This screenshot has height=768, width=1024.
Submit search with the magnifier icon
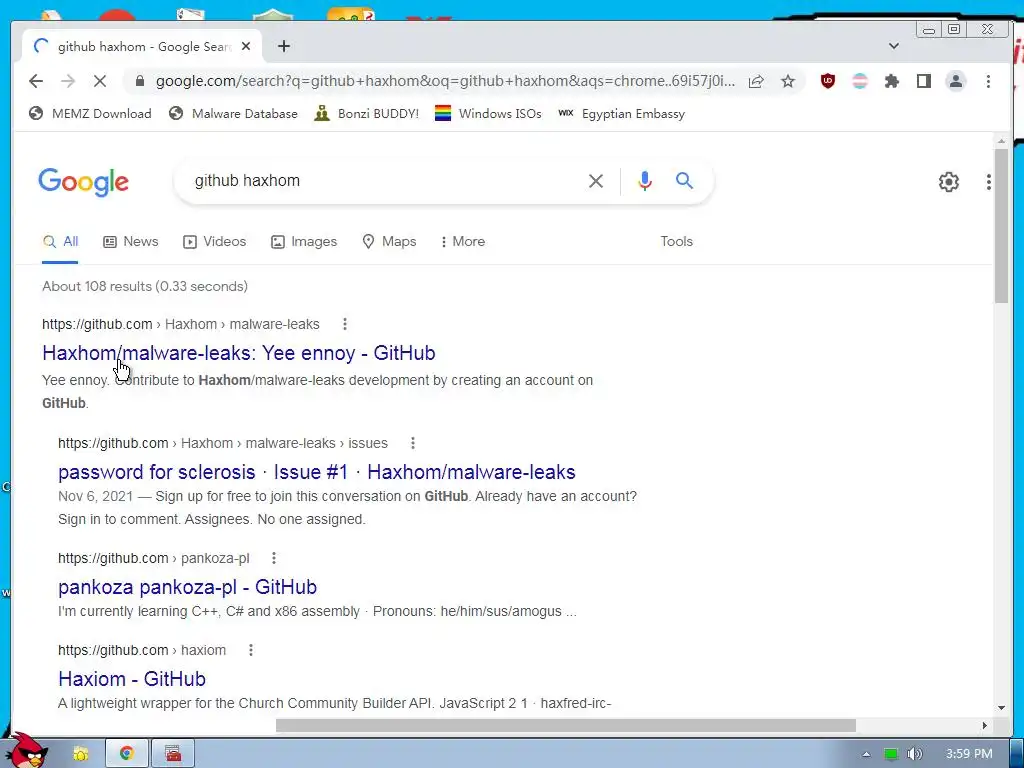pos(684,180)
